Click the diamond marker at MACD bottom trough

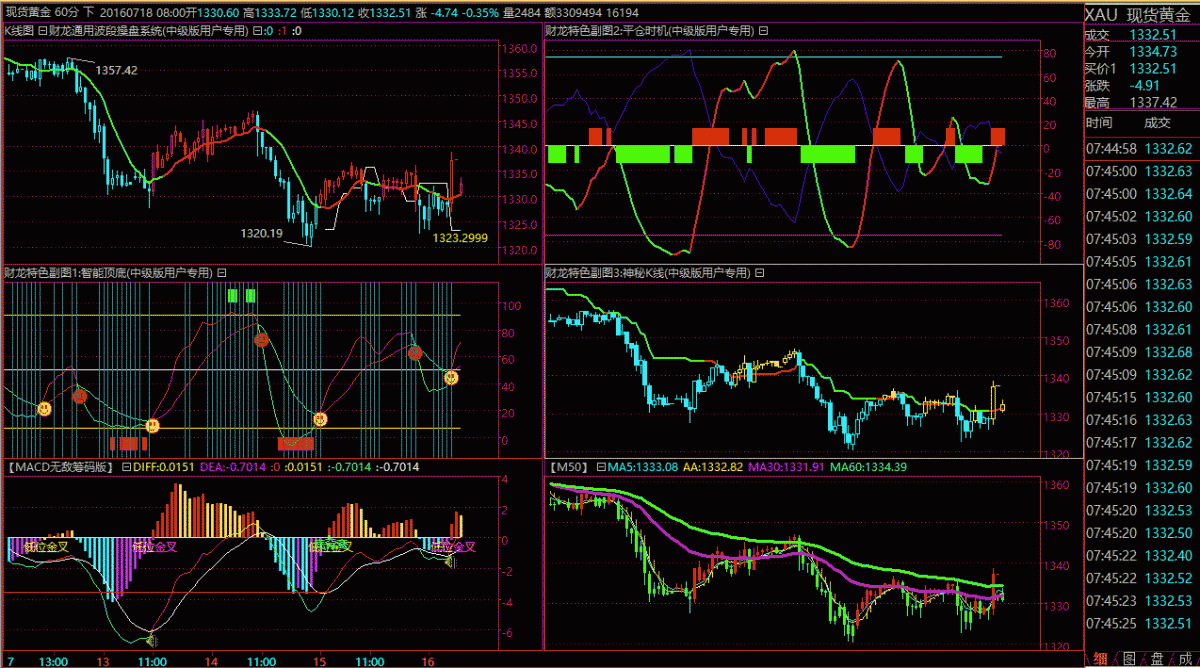[152, 638]
